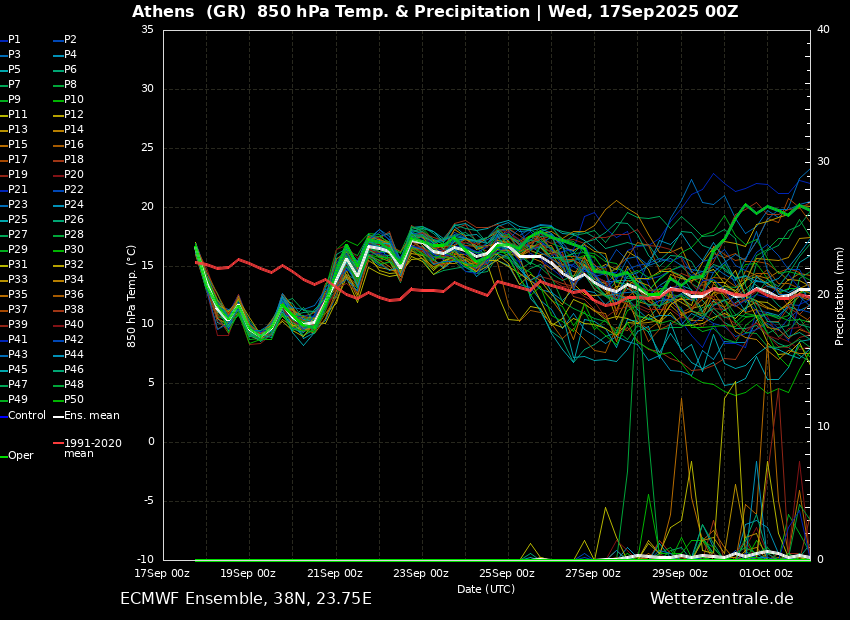The width and height of the screenshot is (850, 620).
Task: Click the P22 legend entry
Action: (74, 190)
